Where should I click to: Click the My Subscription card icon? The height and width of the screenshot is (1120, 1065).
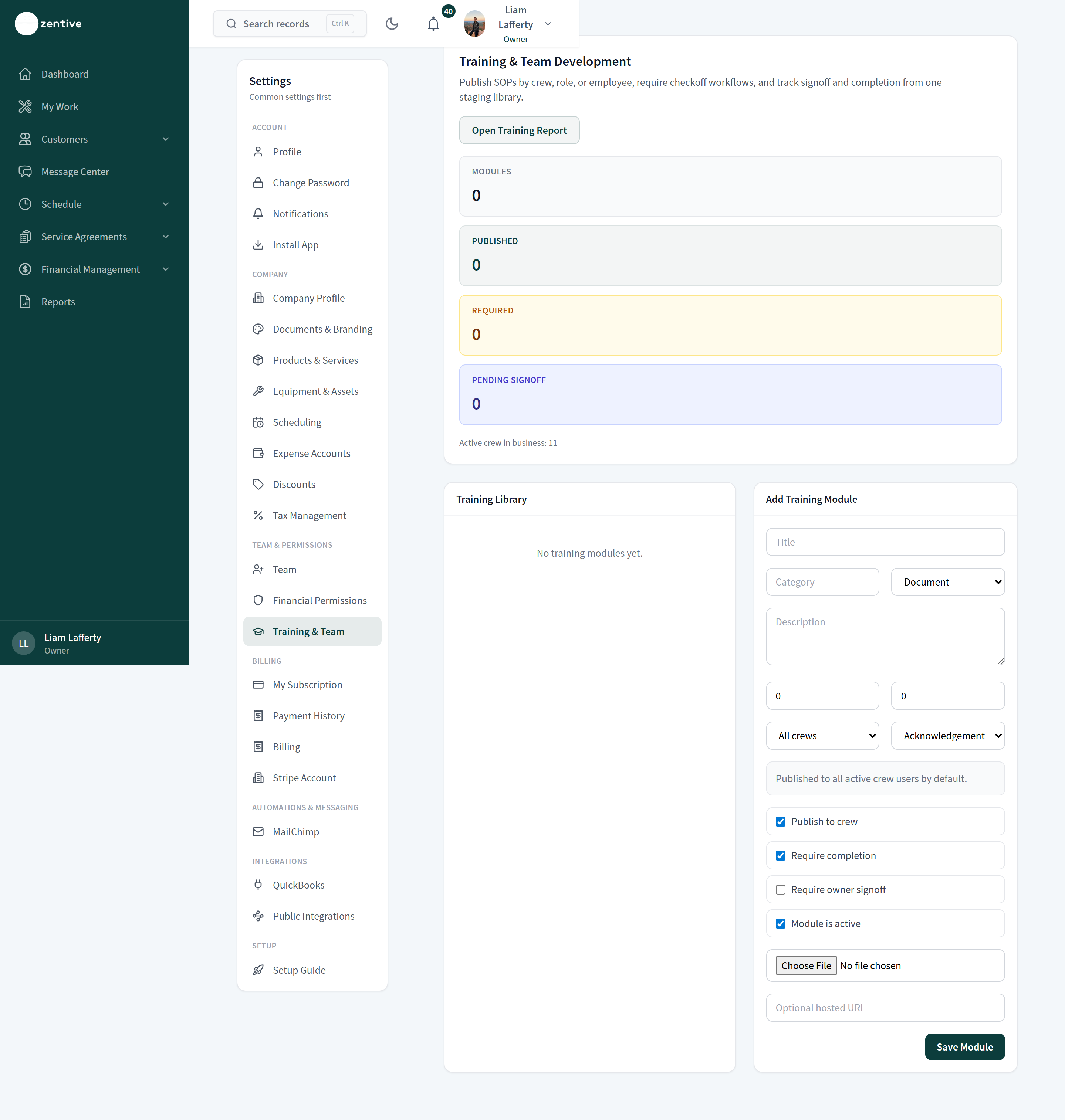click(x=258, y=685)
